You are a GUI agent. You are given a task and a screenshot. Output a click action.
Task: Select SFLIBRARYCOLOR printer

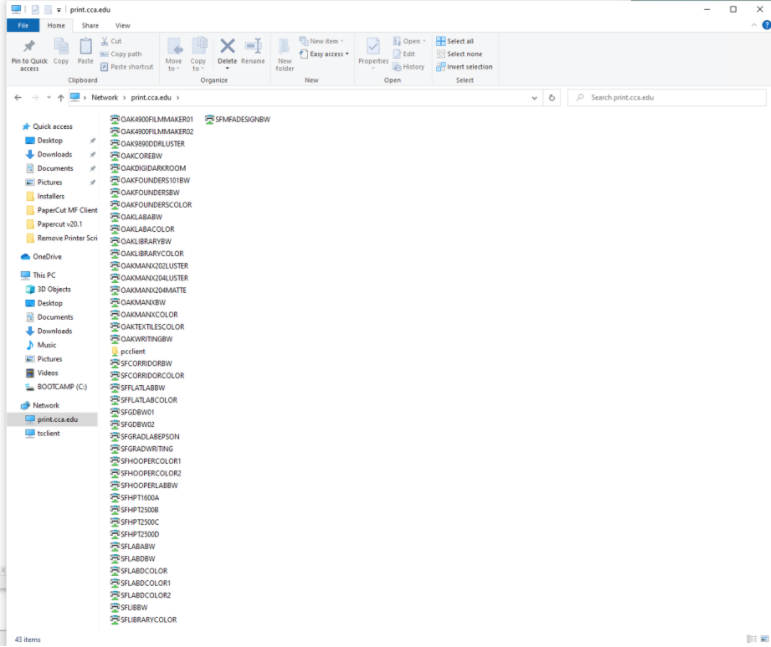[x=144, y=620]
